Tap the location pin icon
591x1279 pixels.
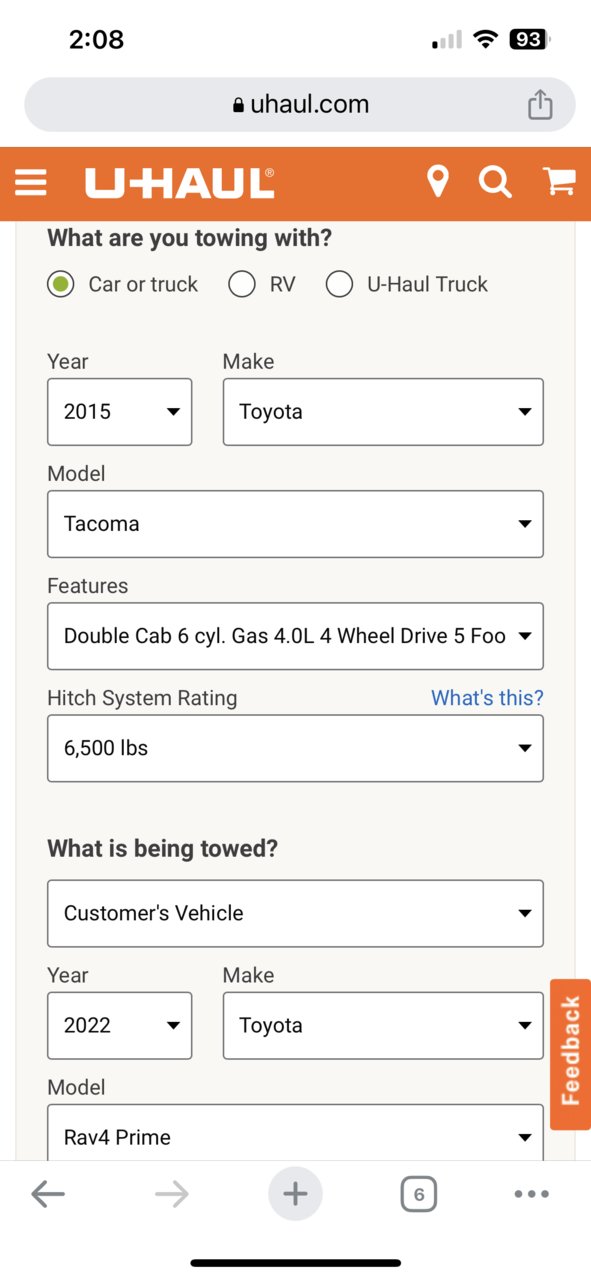pos(437,182)
